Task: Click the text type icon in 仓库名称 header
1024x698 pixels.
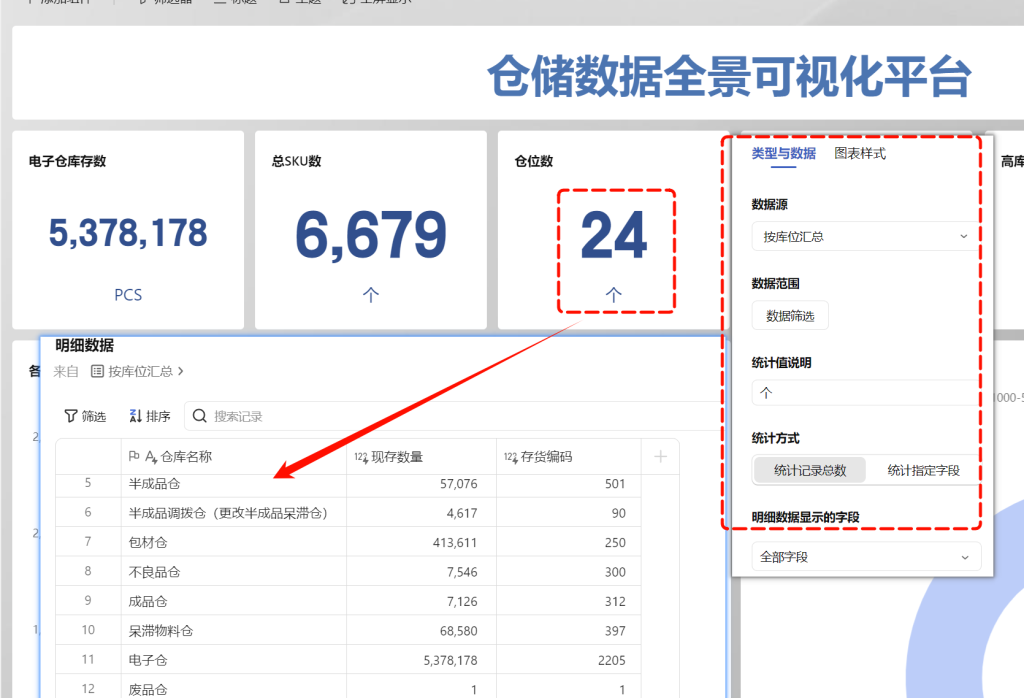Action: (x=151, y=457)
